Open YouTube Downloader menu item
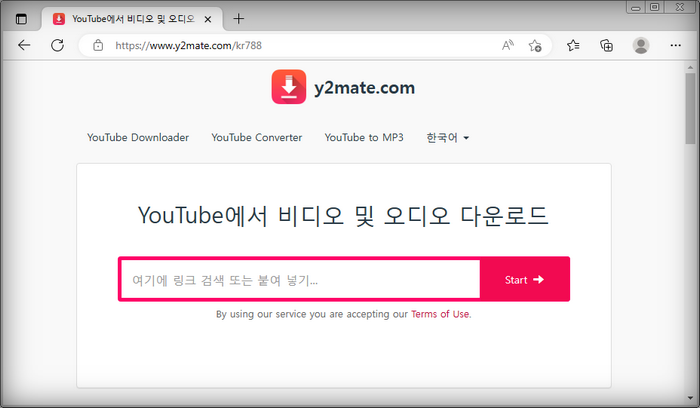Image resolution: width=700 pixels, height=408 pixels. [x=138, y=137]
